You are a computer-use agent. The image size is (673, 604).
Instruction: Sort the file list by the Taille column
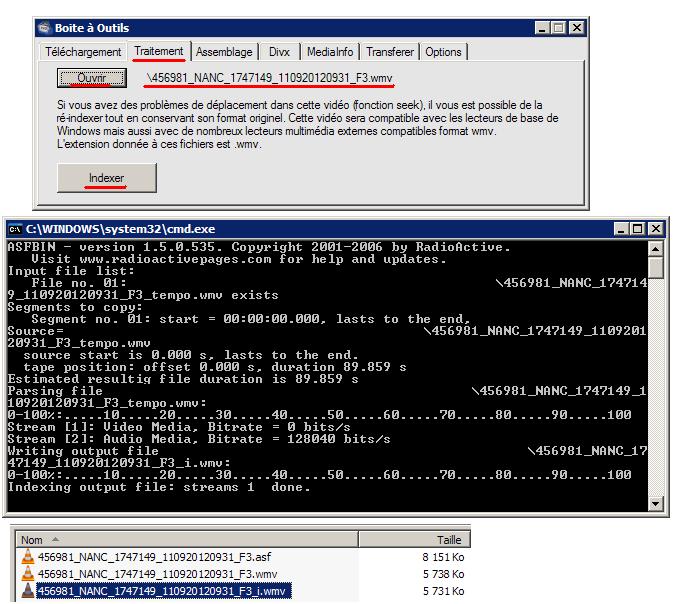tap(435, 538)
